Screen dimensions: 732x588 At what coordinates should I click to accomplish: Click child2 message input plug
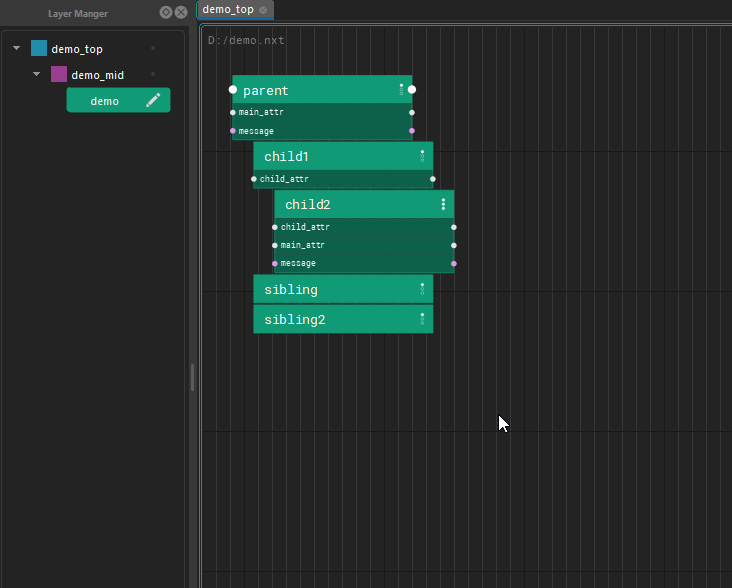click(x=274, y=264)
